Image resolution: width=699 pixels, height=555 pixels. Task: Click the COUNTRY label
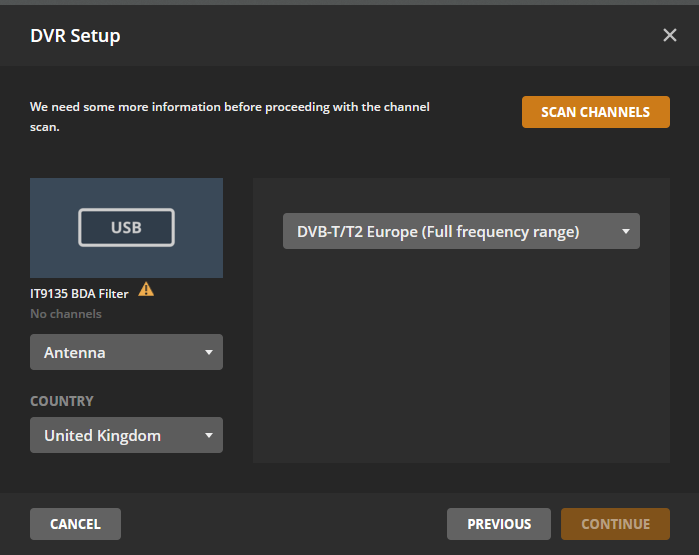click(x=62, y=401)
